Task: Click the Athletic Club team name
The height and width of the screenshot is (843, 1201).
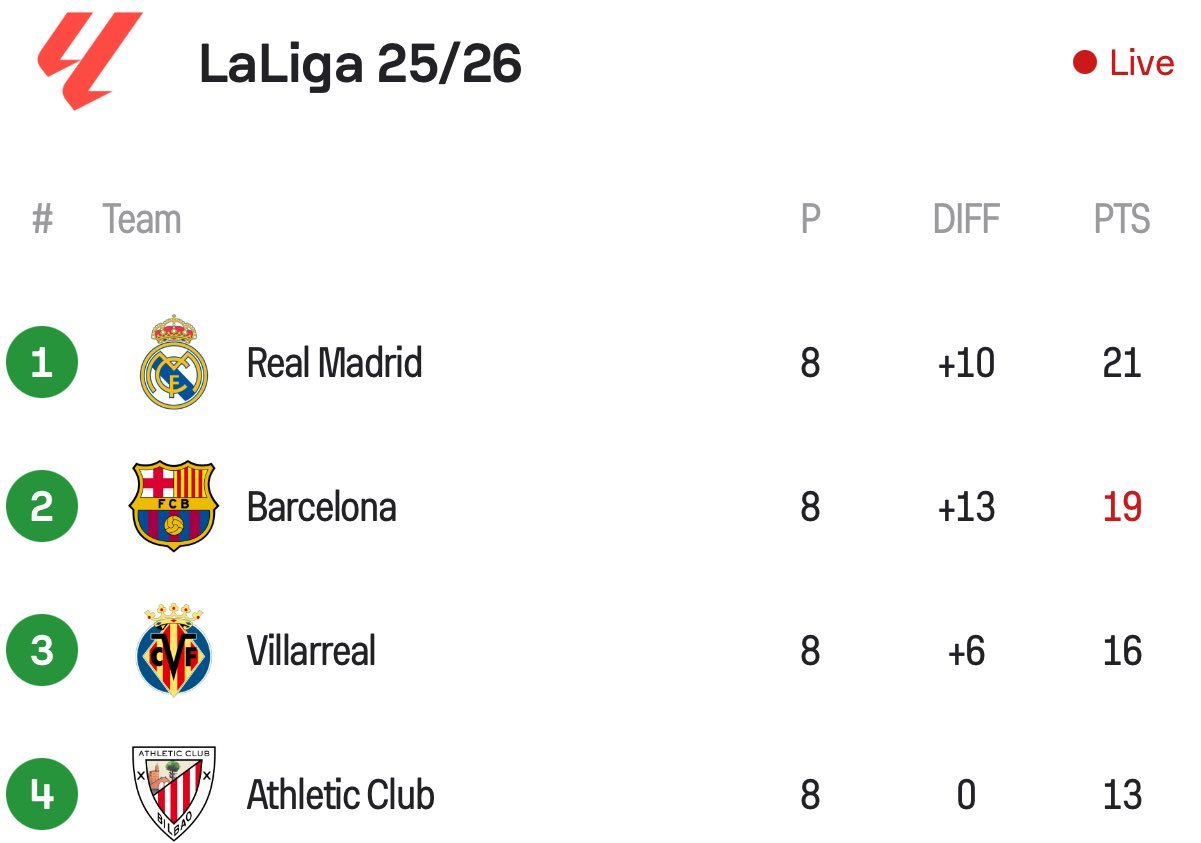Action: (341, 795)
